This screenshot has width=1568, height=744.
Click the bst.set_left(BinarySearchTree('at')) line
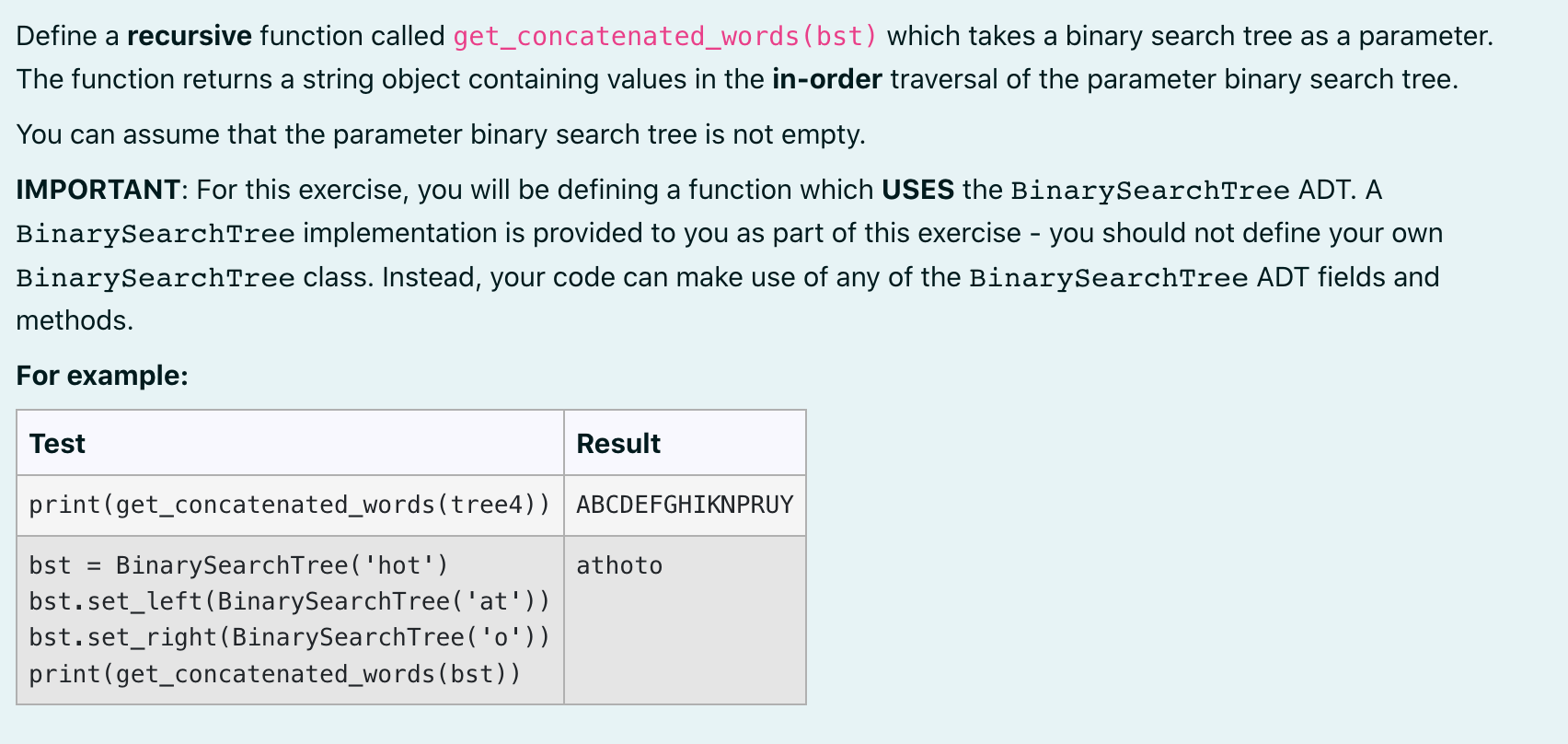click(290, 601)
